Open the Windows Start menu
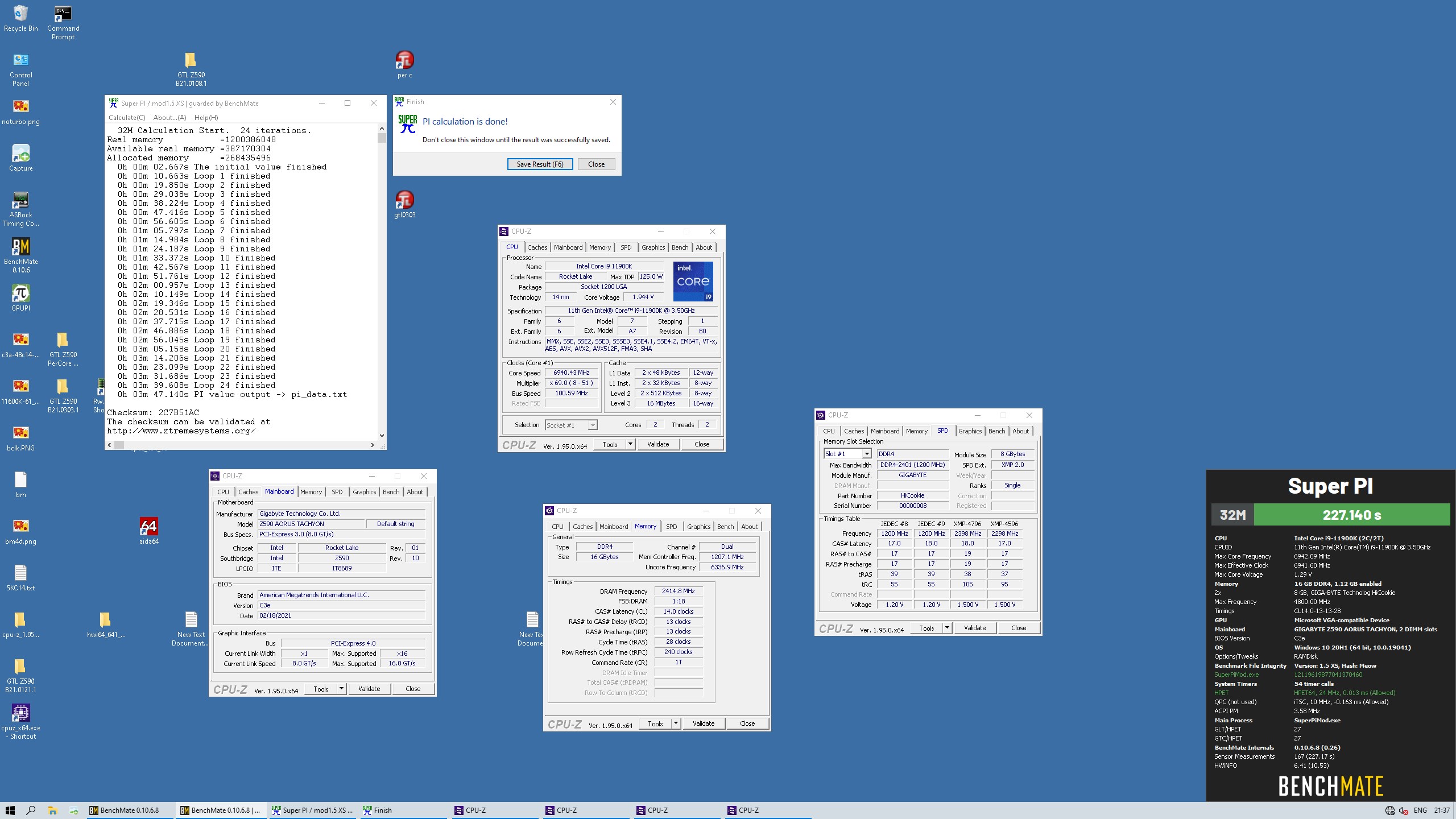 [x=10, y=810]
